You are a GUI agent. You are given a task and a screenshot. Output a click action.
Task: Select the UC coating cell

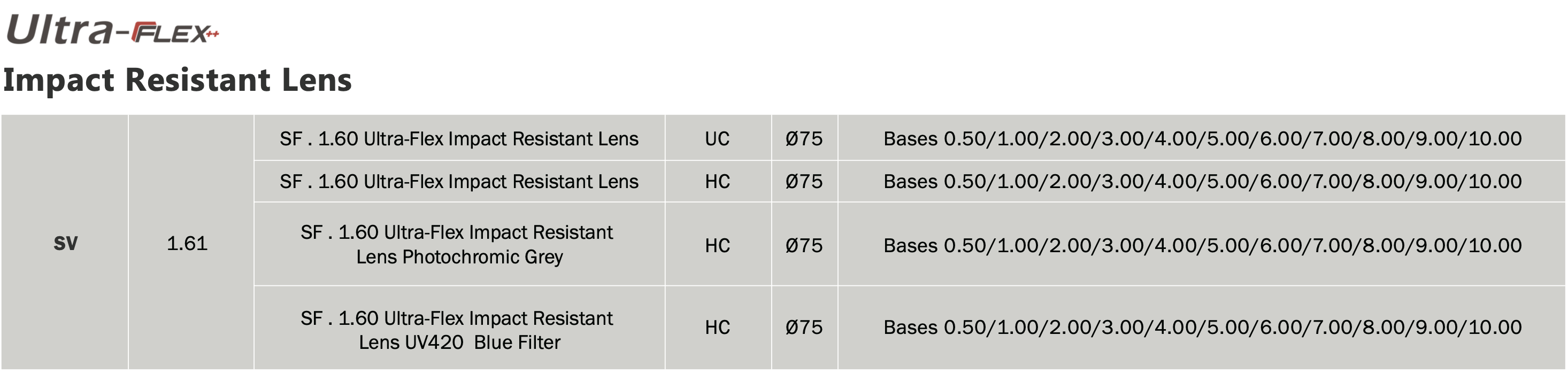(718, 138)
